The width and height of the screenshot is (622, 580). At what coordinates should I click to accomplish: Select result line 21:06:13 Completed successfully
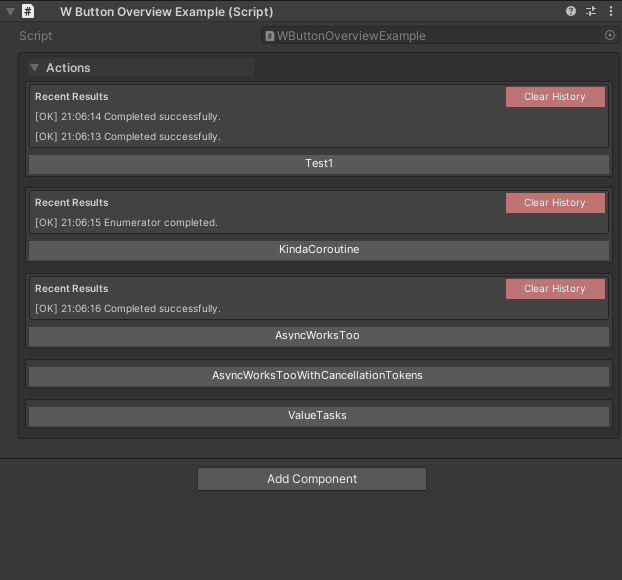click(x=128, y=136)
